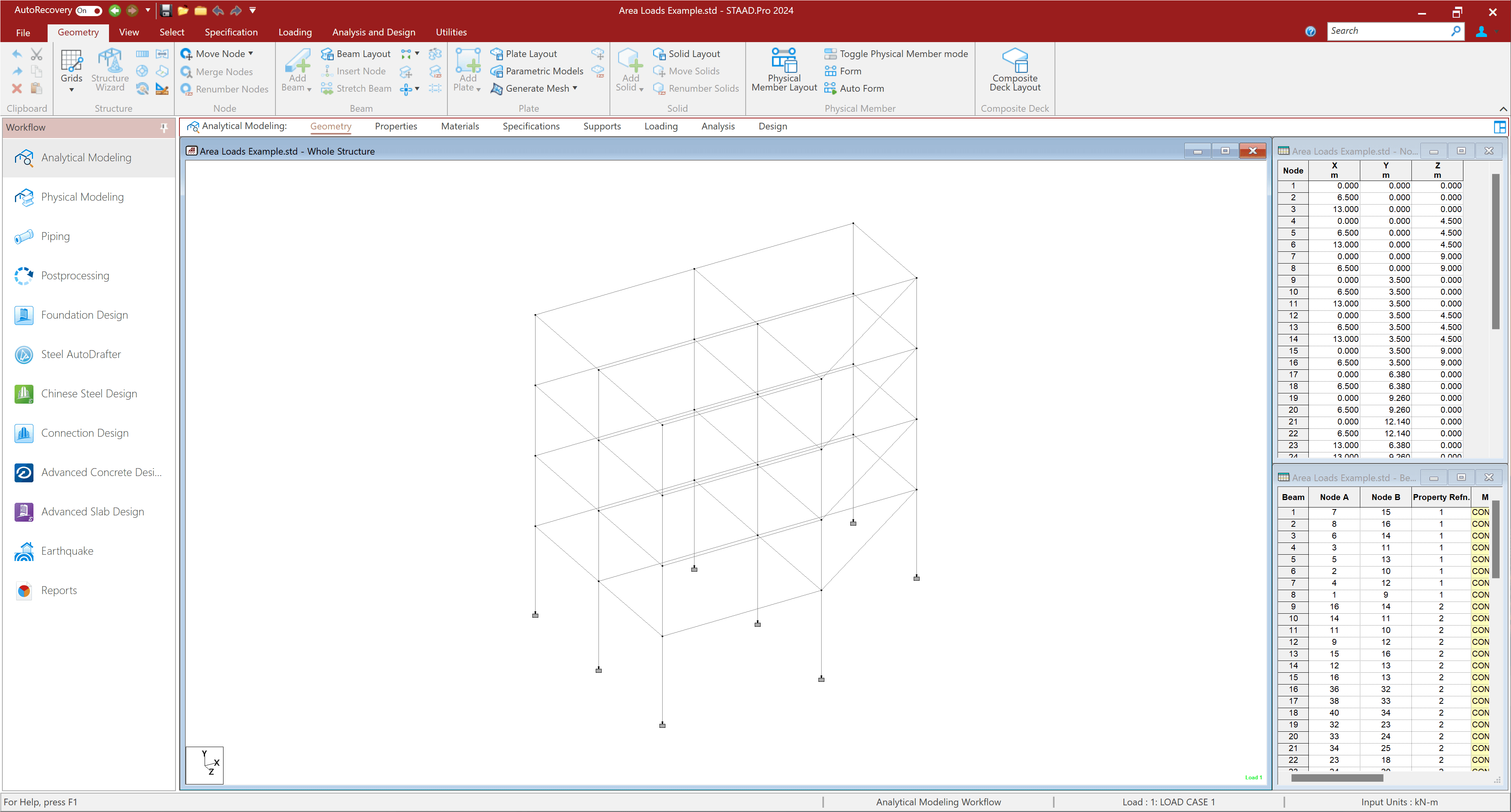This screenshot has width=1511, height=812.
Task: Pin the Workflow panel
Action: click(x=164, y=127)
